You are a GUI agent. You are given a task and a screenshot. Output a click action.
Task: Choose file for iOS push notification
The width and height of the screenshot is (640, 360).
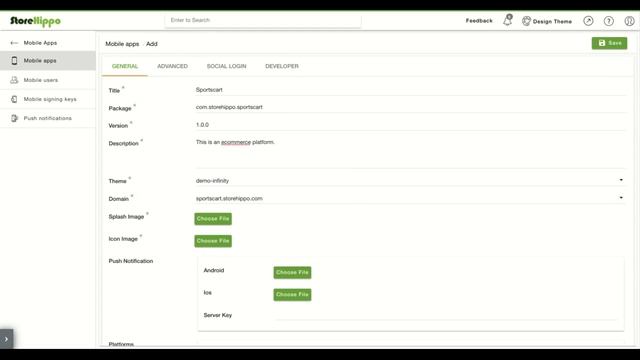[292, 294]
